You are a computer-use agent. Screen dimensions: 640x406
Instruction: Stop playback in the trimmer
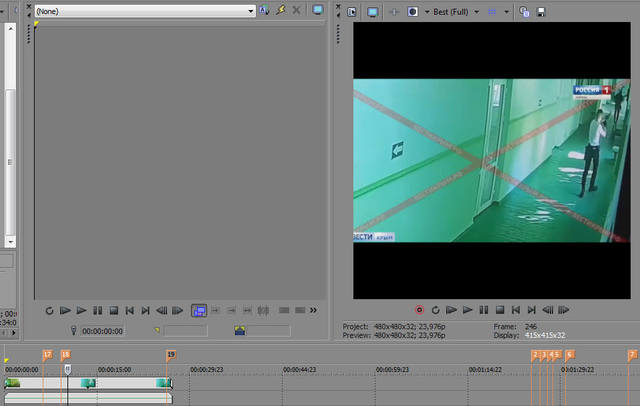click(114, 311)
